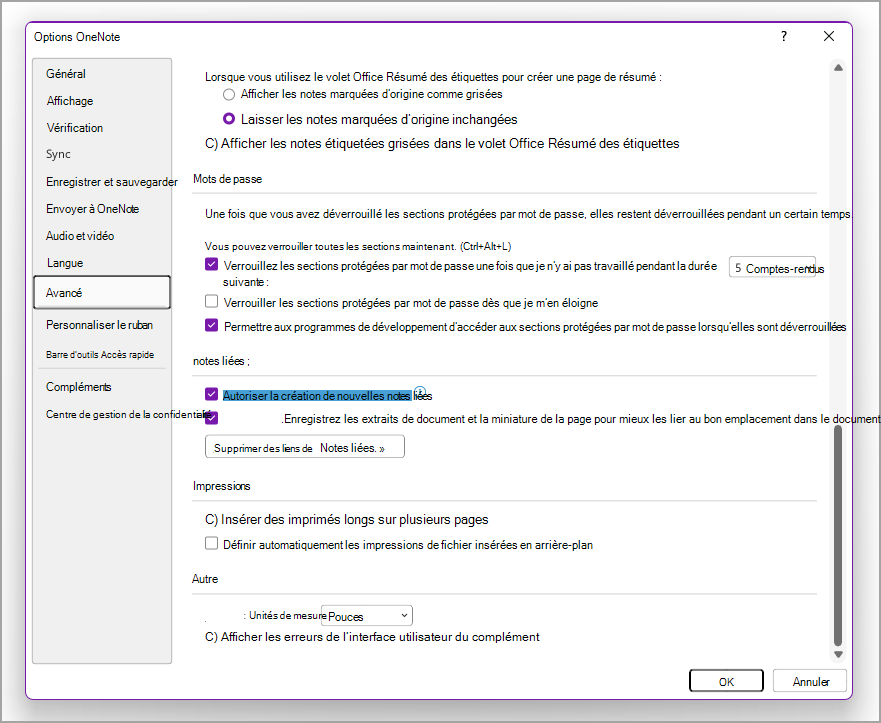Screen dimensions: 881x723
Task: Enable 'Verrouiller les sections dès que je m'en éloigne'
Action: (211, 302)
